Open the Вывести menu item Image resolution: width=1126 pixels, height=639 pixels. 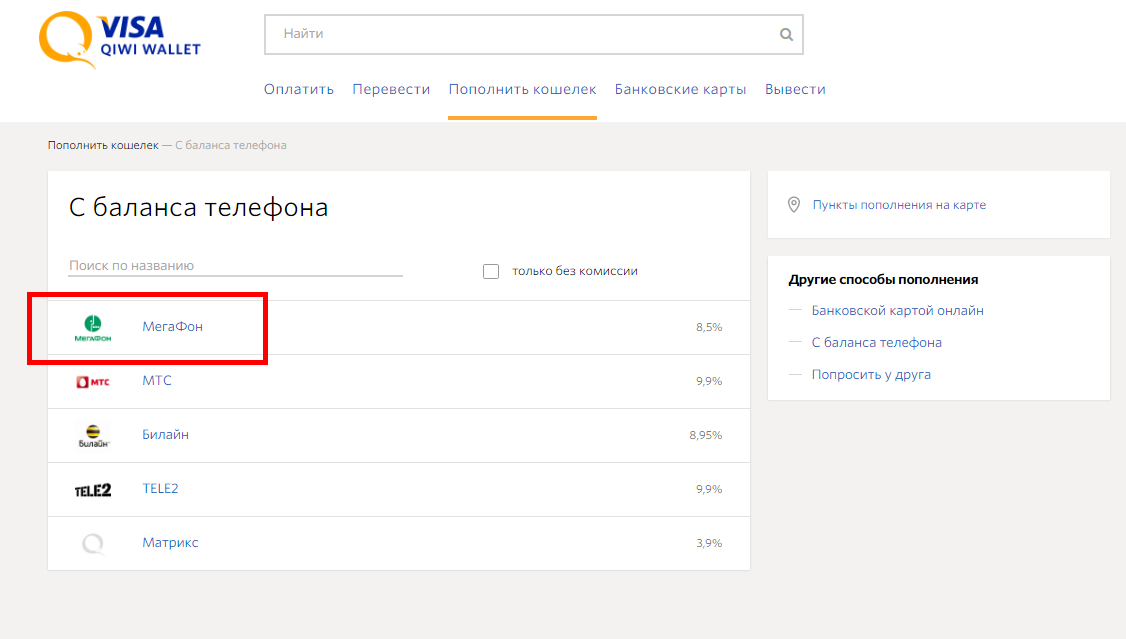pos(795,89)
